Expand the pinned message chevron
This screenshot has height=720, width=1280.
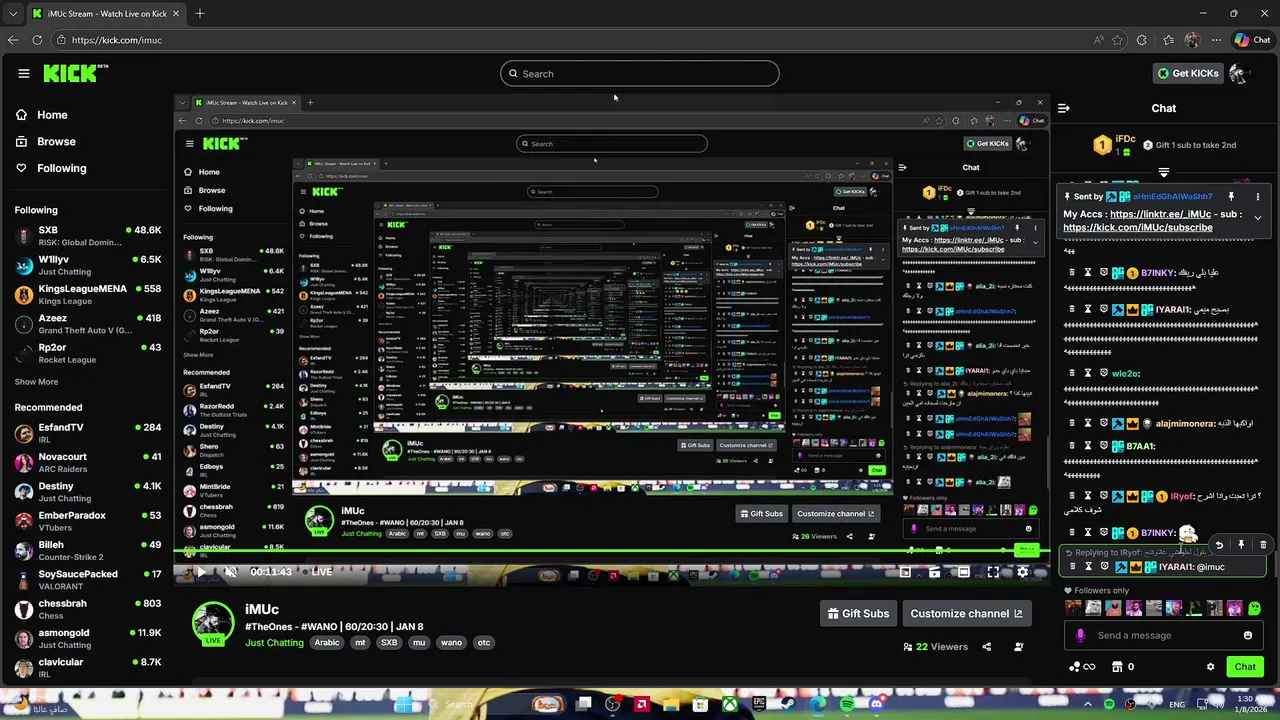coord(1258,217)
